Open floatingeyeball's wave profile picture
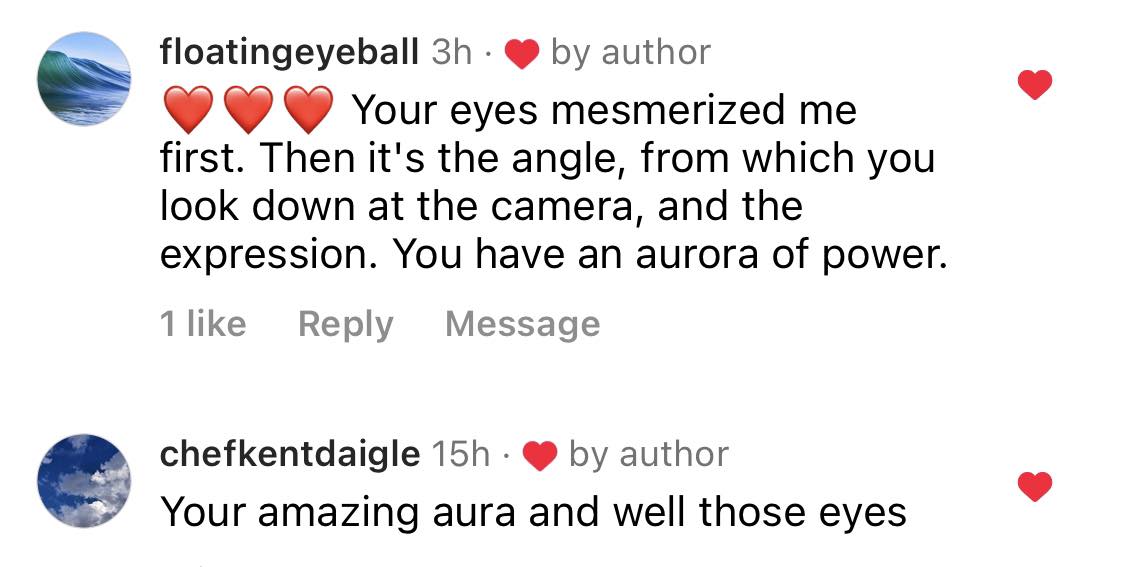The width and height of the screenshot is (1125, 567). [x=84, y=79]
